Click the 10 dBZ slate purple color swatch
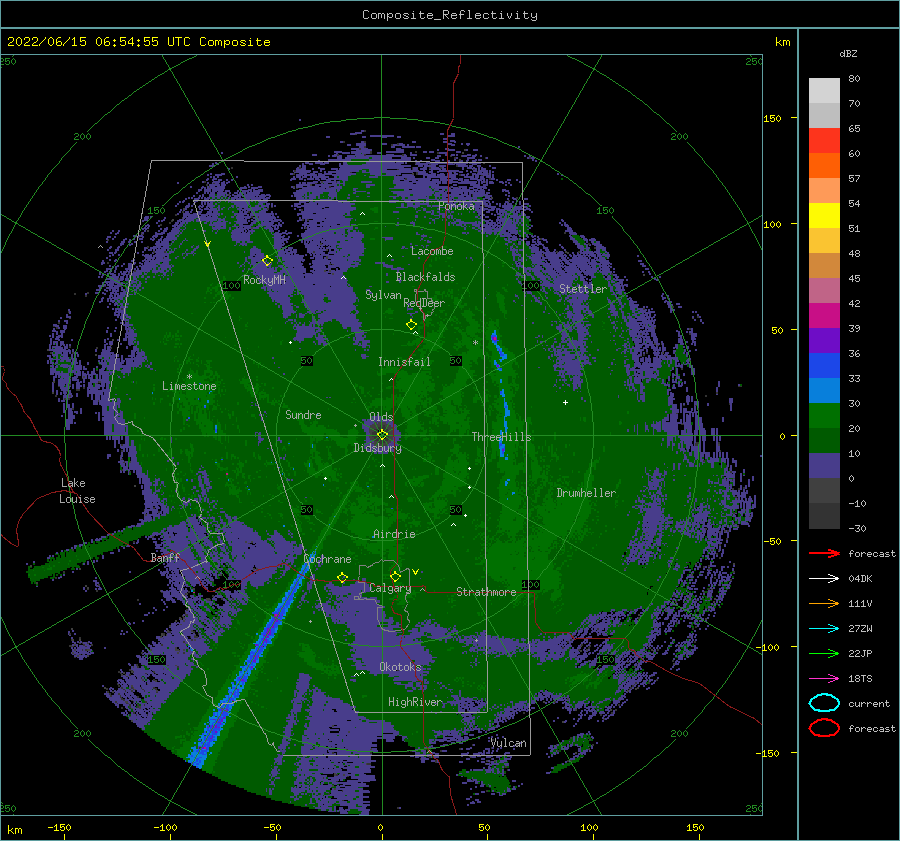The width and height of the screenshot is (900, 841). click(x=824, y=466)
